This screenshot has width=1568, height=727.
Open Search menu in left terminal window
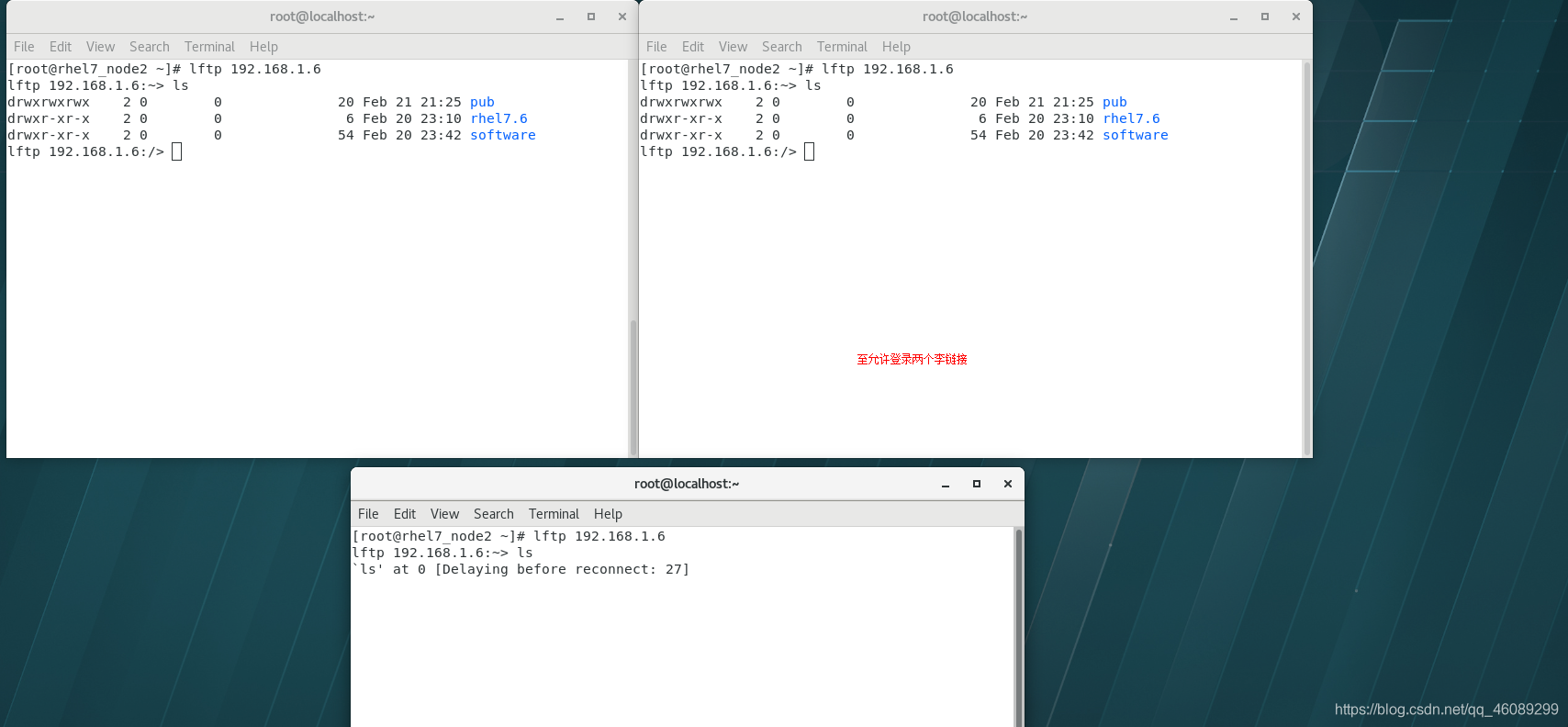(150, 47)
